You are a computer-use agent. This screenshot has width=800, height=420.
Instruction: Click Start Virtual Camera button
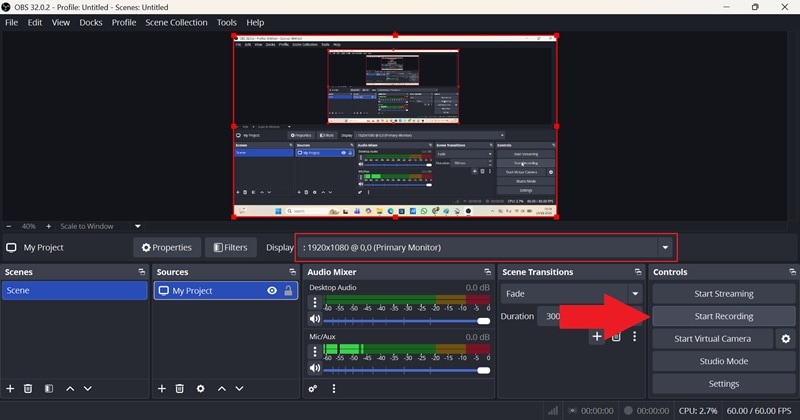(x=712, y=339)
